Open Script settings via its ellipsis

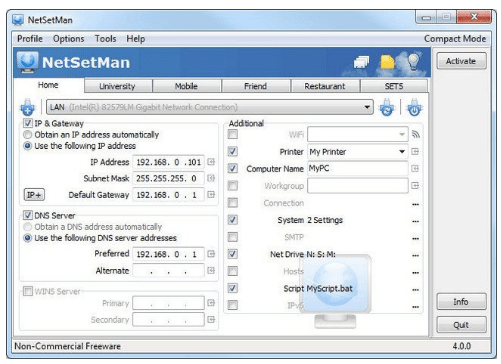pos(415,290)
